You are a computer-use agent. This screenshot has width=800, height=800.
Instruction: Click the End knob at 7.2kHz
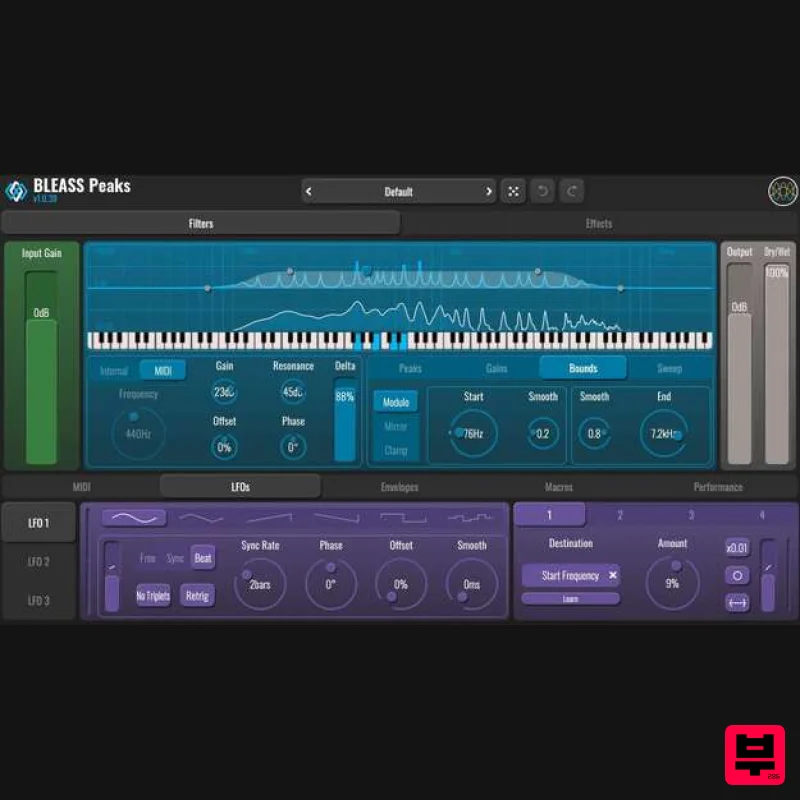click(663, 434)
